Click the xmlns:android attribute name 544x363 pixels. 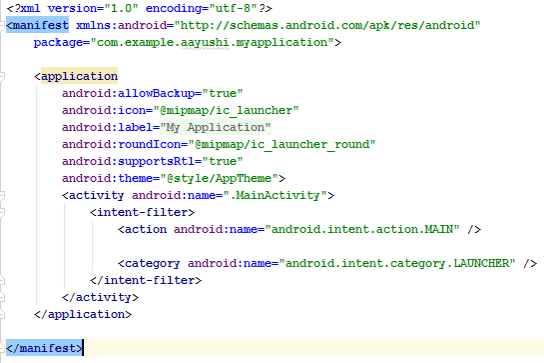pos(121,25)
